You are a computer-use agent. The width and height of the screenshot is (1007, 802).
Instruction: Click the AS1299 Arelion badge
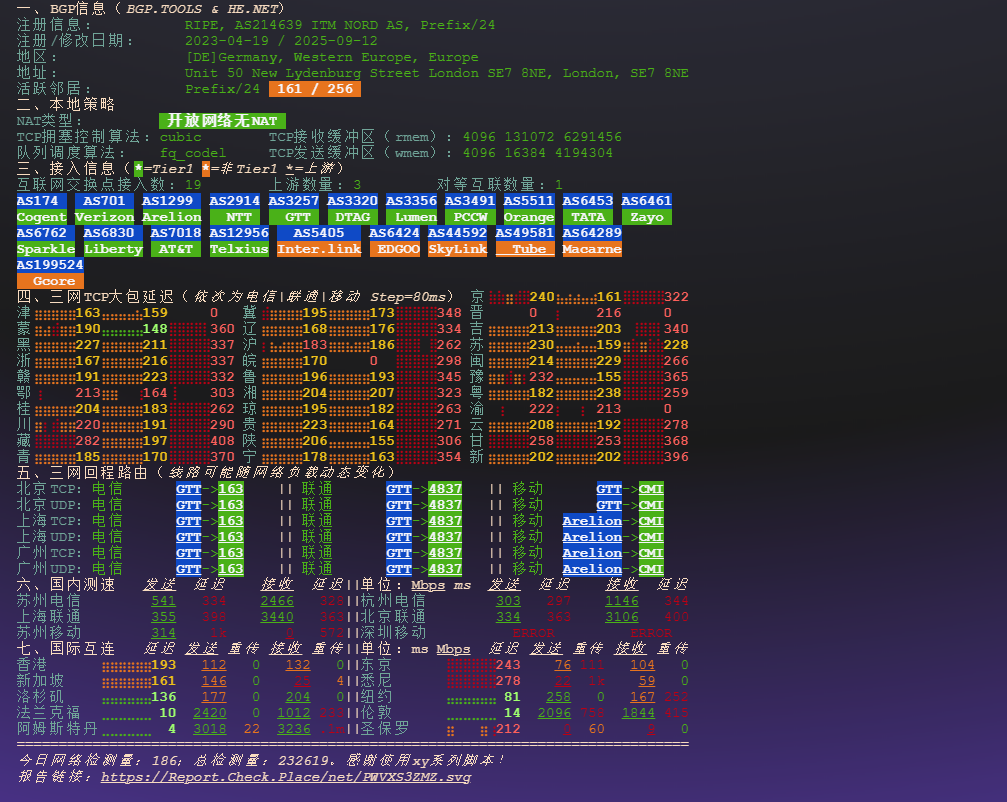(x=170, y=208)
